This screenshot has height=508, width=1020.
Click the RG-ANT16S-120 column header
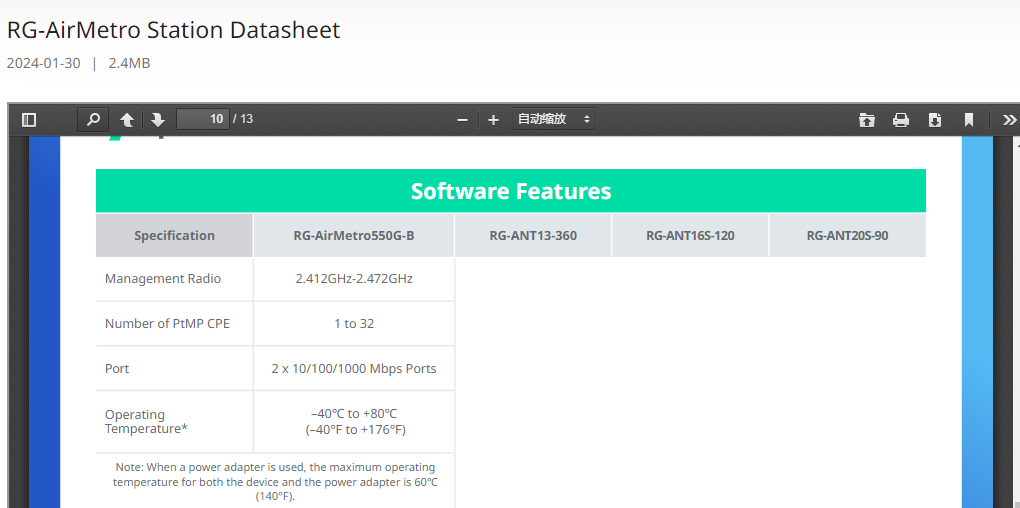point(690,235)
